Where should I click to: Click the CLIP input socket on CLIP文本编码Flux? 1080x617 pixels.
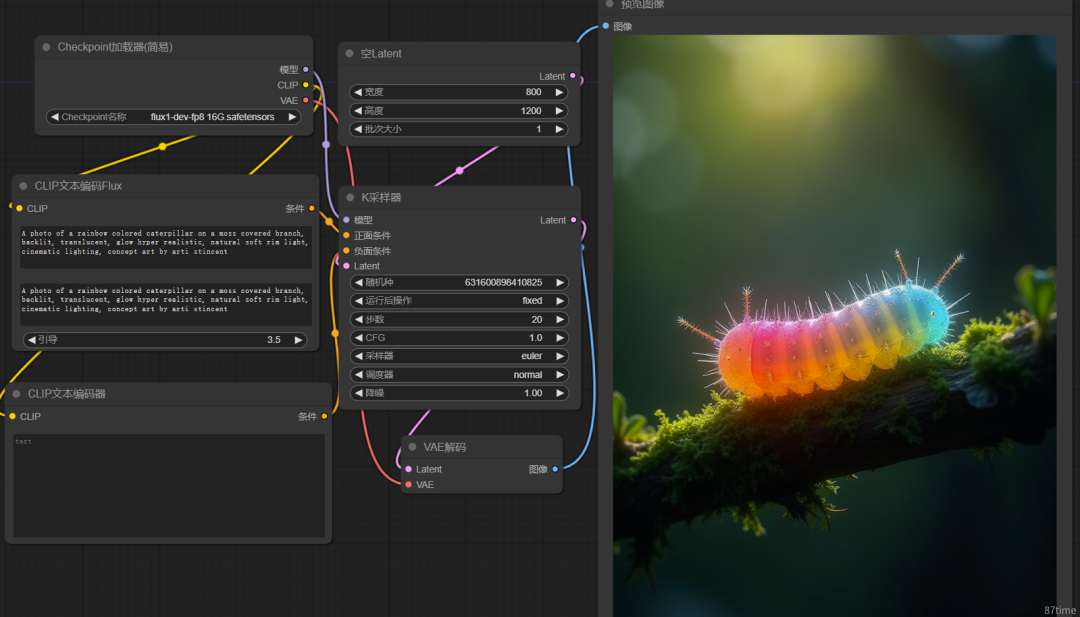tap(19, 209)
